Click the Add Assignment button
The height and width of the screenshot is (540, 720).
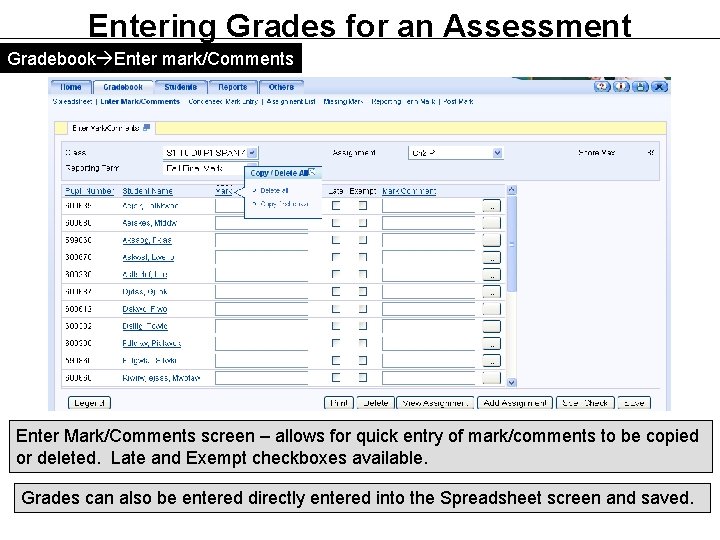pos(515,403)
